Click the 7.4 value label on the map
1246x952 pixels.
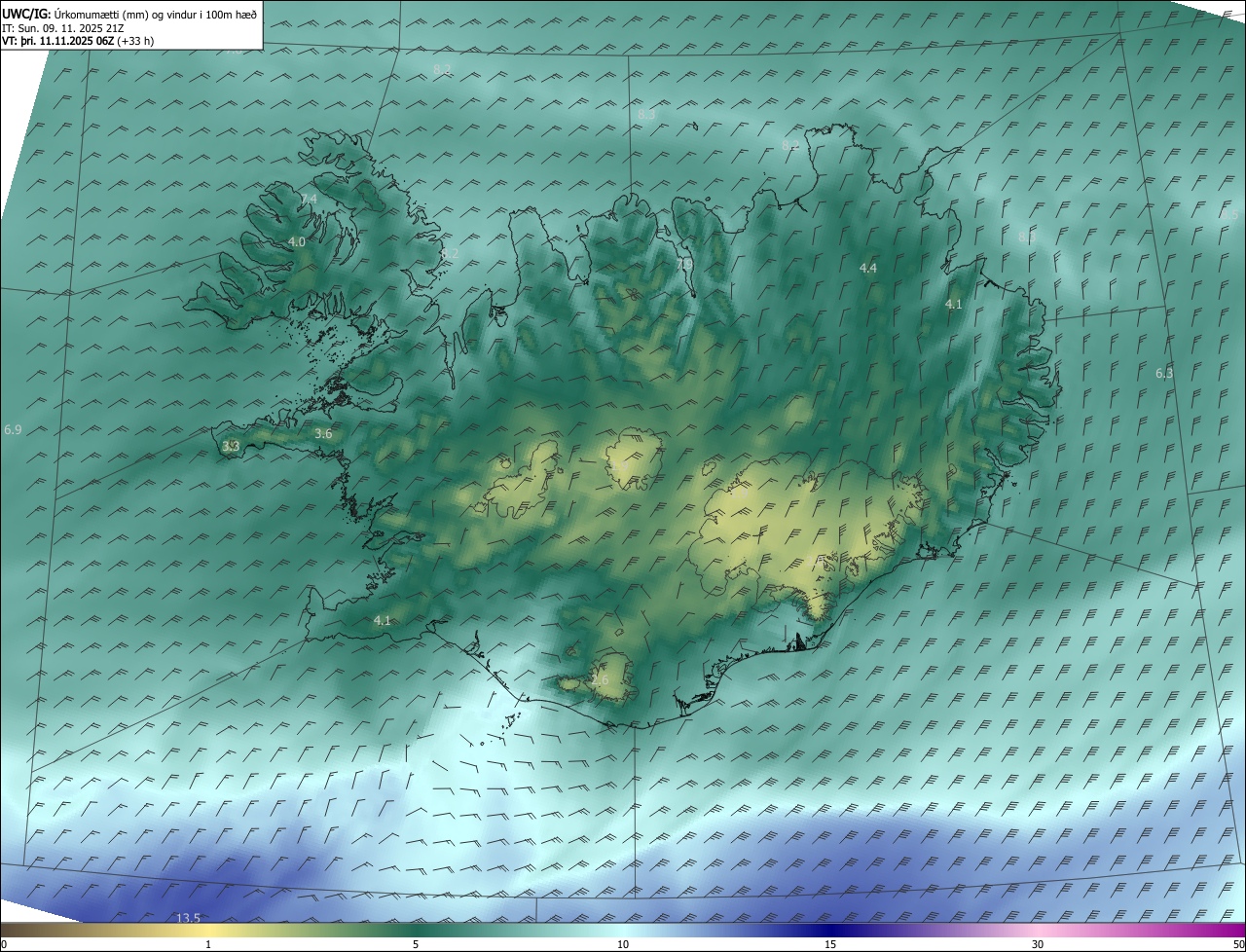309,199
